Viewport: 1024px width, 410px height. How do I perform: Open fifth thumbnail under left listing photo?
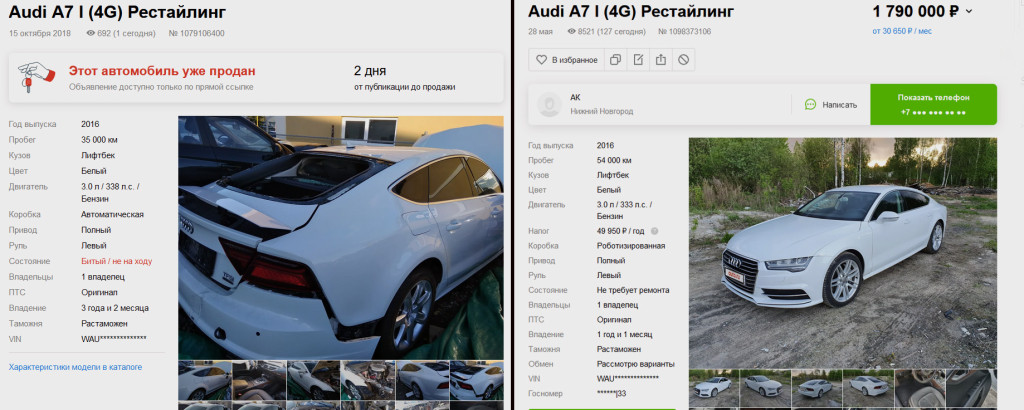click(423, 381)
